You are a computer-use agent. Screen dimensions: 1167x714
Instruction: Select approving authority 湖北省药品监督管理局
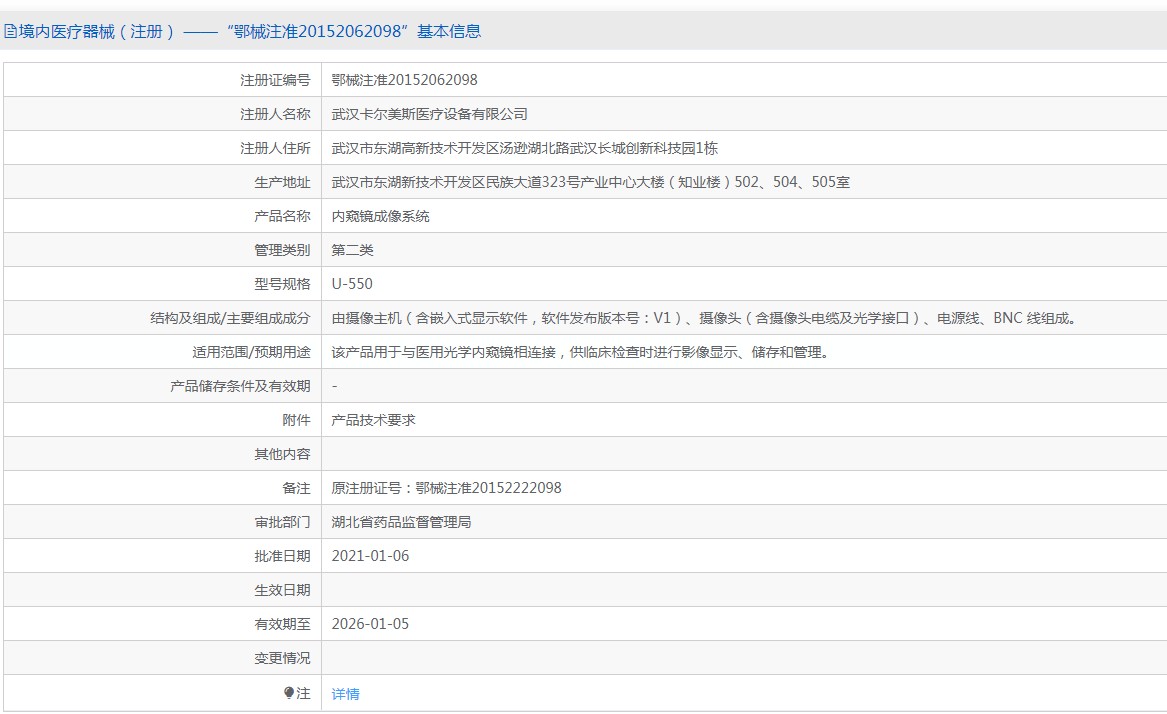pos(401,522)
